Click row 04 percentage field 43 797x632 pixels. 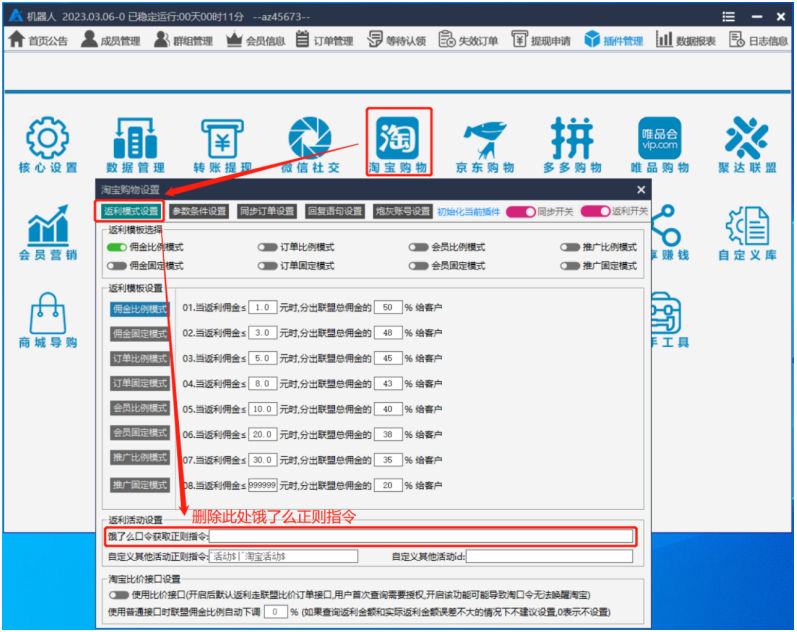pos(388,383)
